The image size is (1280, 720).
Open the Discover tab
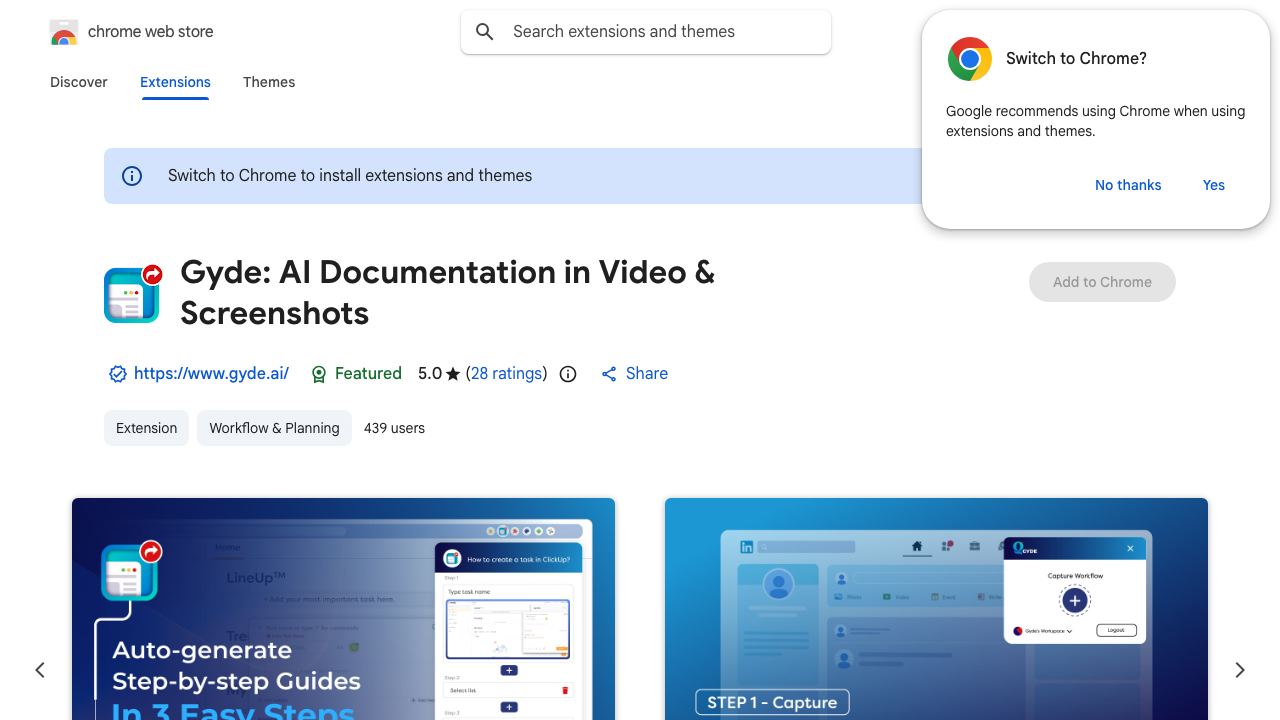click(x=79, y=82)
